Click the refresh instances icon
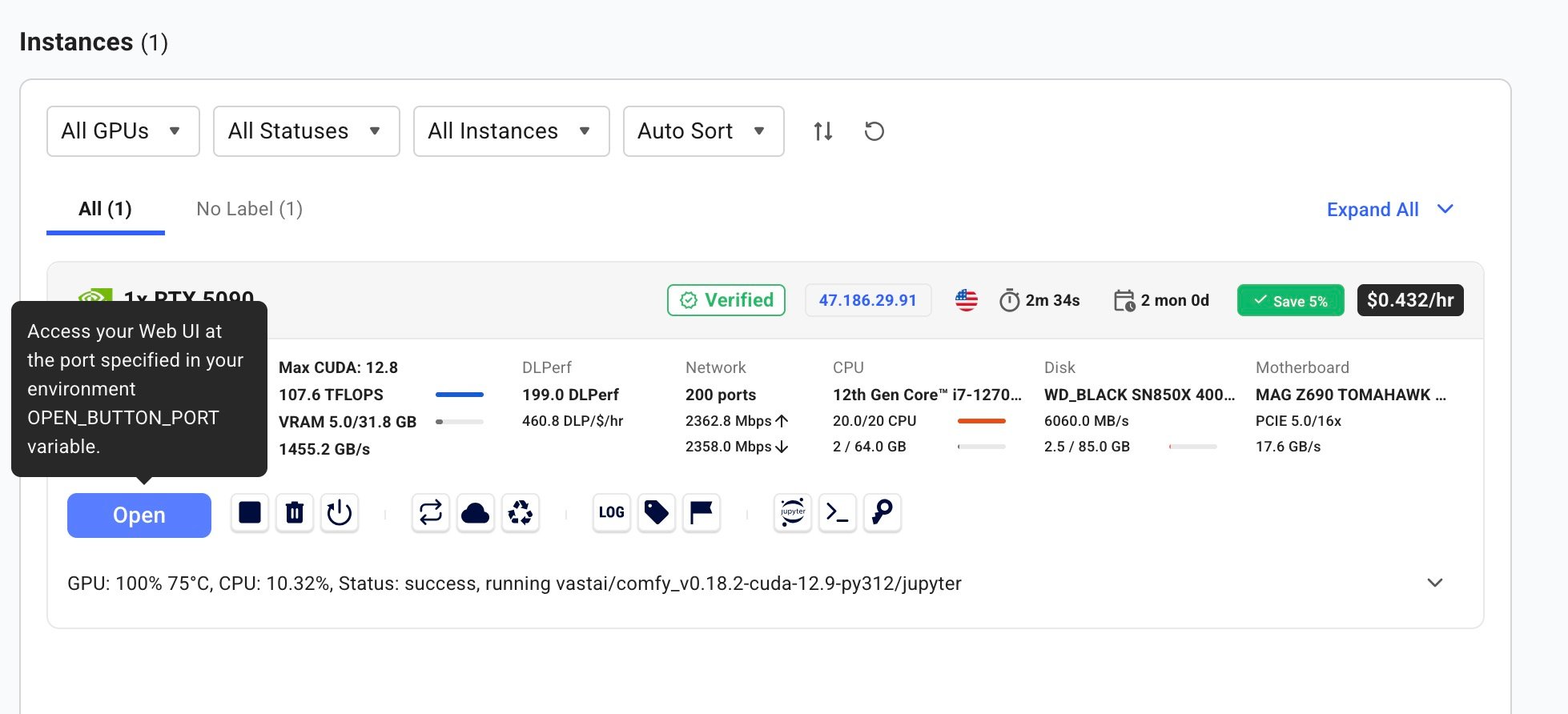The width and height of the screenshot is (1568, 714). (x=874, y=131)
